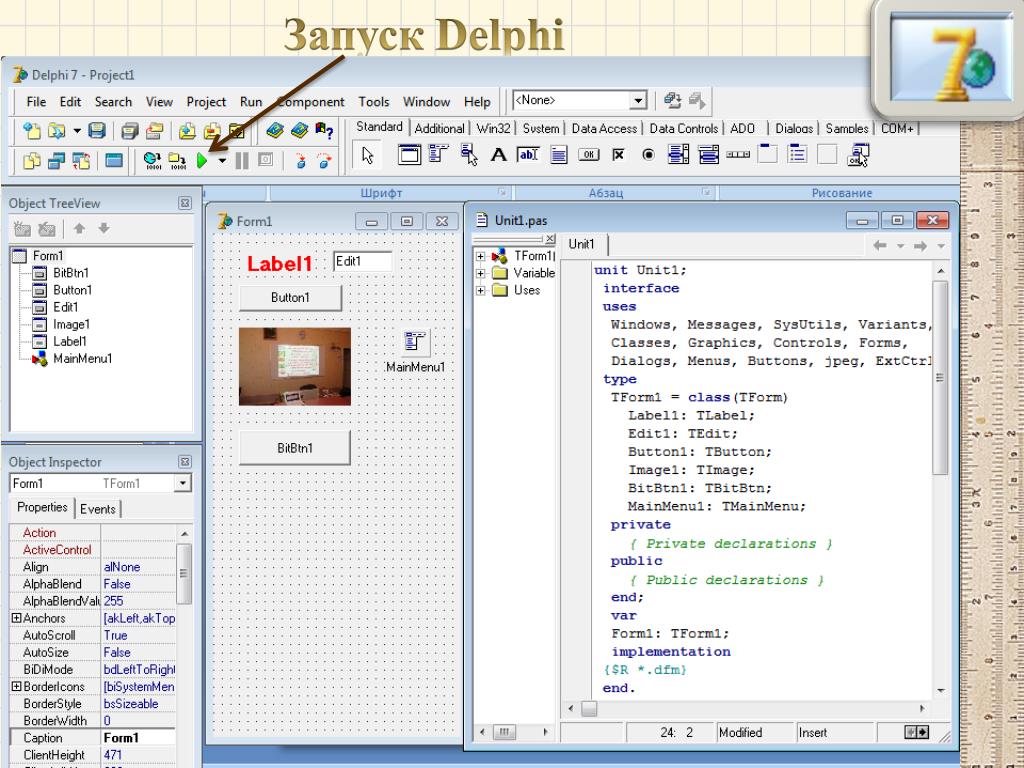
Task: Expand the Anchors property
Action: [x=16, y=618]
